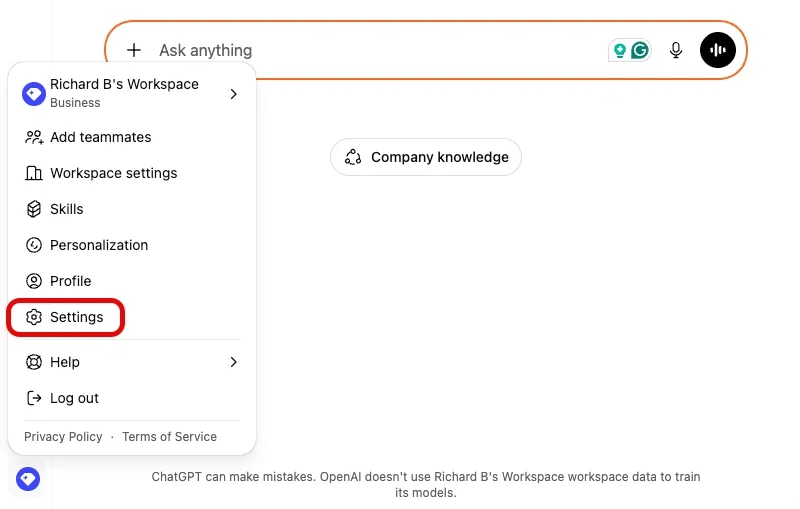
Task: Click the Help lifebuoy icon
Action: (34, 362)
